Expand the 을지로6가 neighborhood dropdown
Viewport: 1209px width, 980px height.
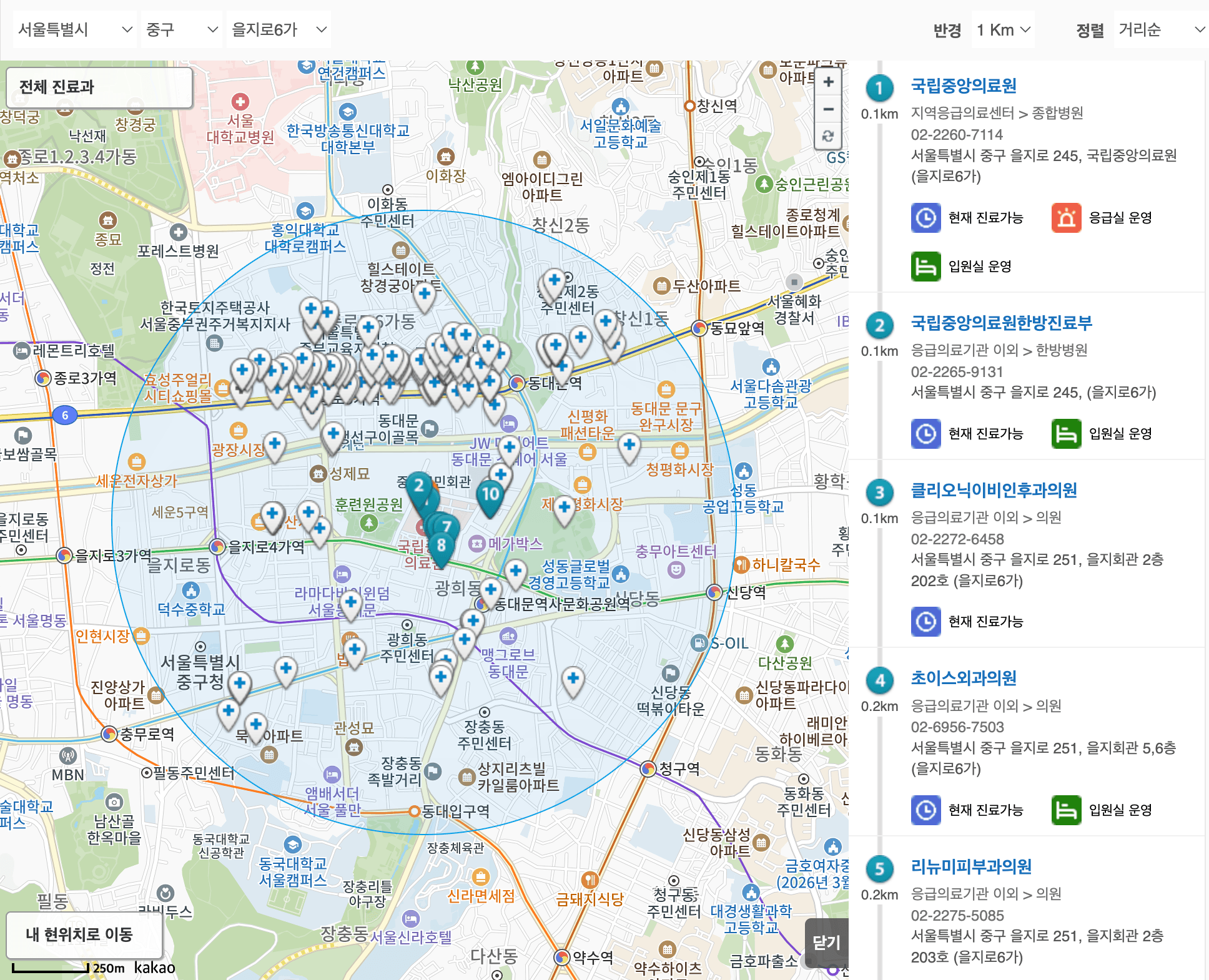pos(279,29)
